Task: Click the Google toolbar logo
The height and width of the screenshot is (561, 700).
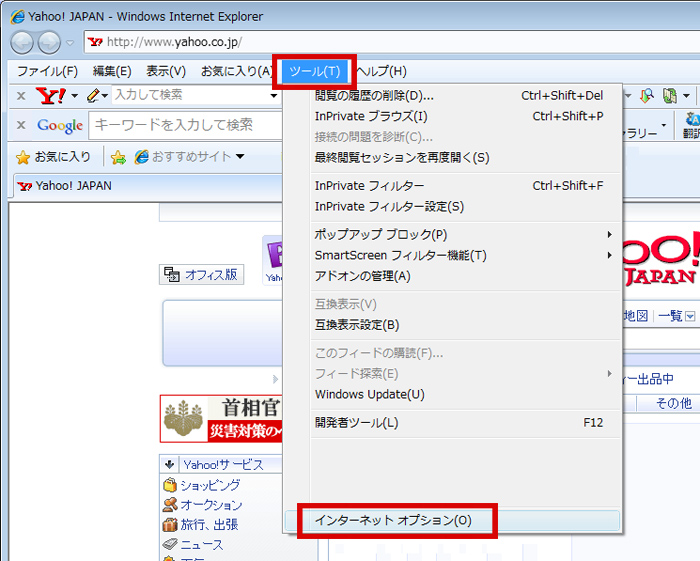Action: 60,125
